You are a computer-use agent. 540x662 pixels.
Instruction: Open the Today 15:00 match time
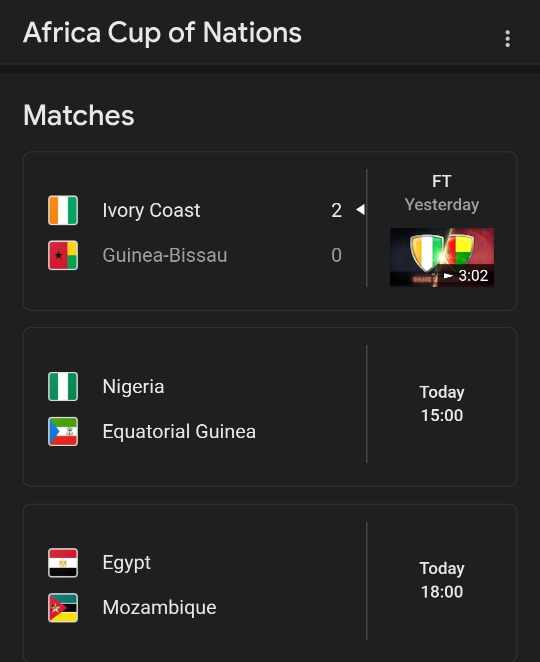click(x=442, y=404)
